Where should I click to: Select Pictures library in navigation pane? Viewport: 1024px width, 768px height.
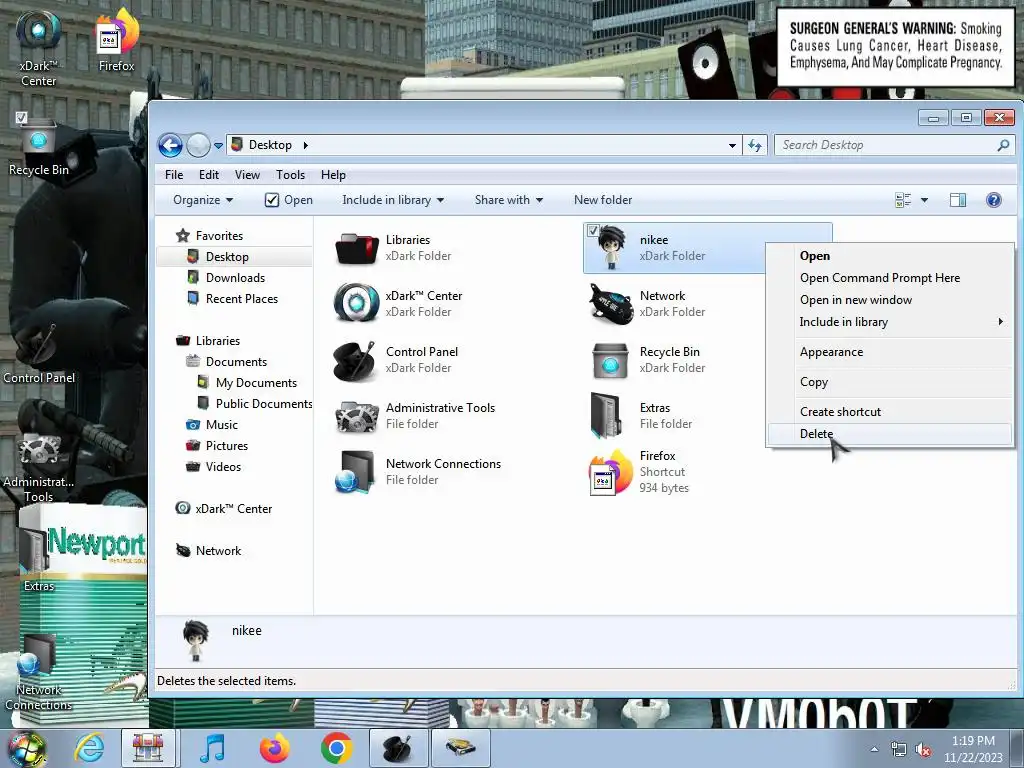[x=217, y=445]
